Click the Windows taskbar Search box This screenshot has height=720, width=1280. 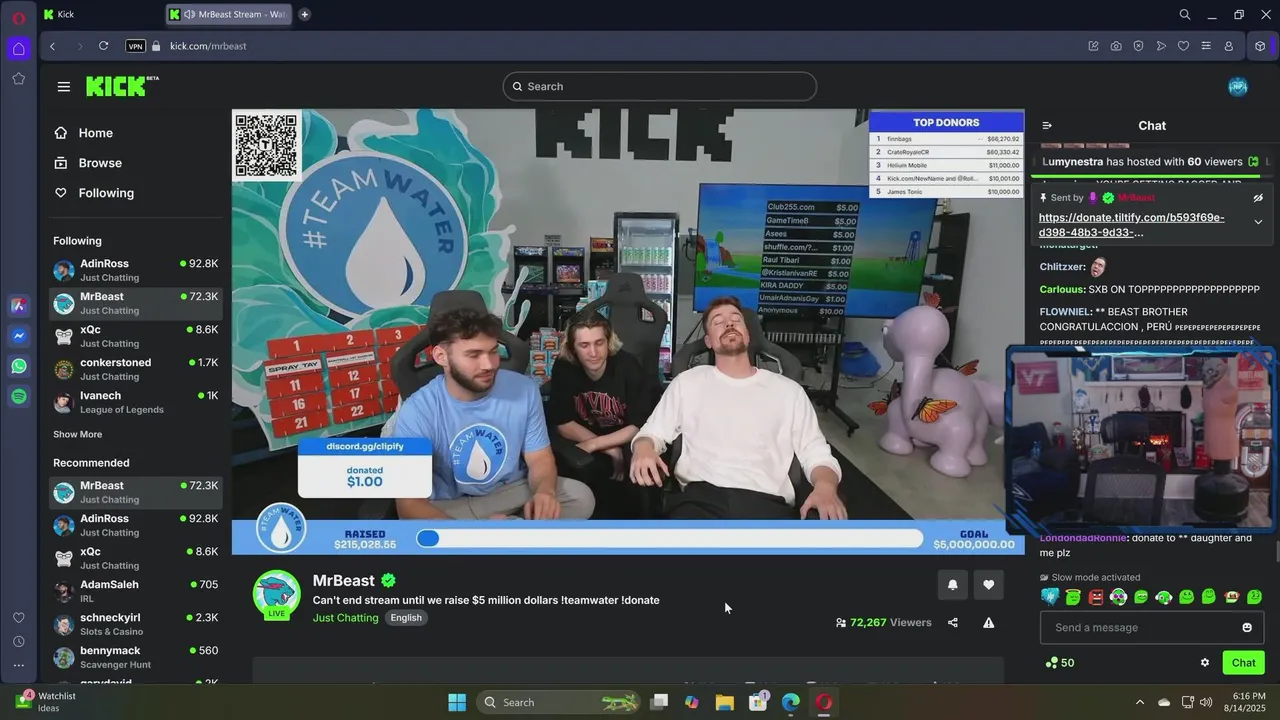[x=558, y=702]
